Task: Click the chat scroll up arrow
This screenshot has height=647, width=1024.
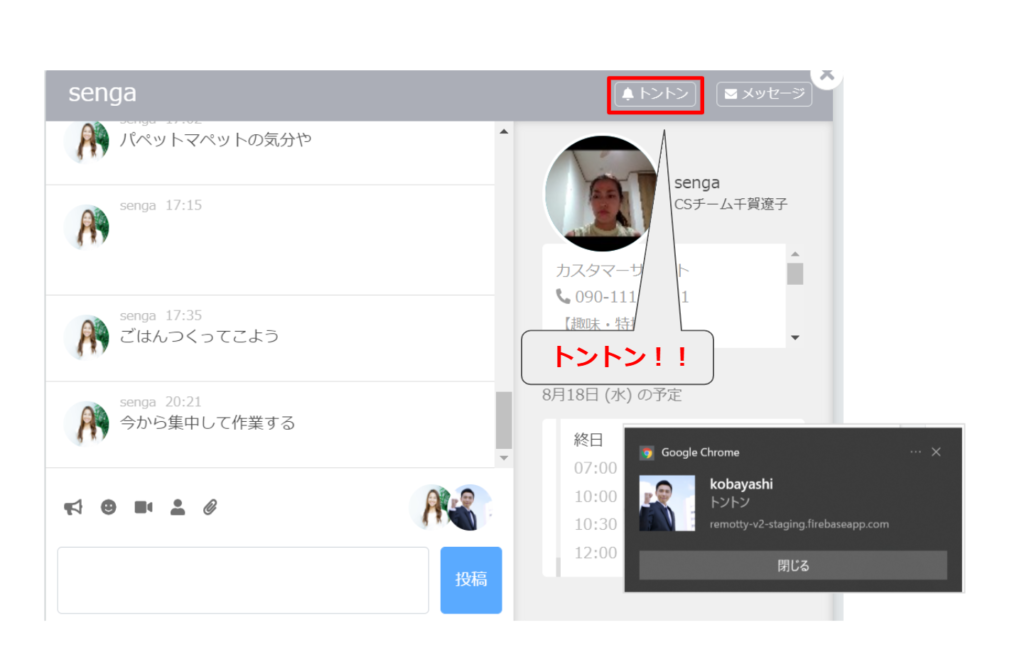Action: coord(504,132)
